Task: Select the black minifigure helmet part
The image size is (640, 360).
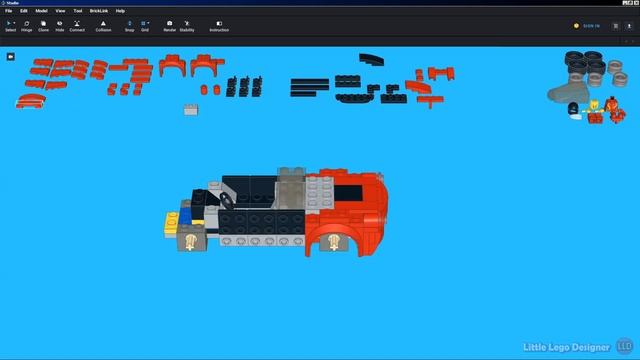Action: point(573,109)
